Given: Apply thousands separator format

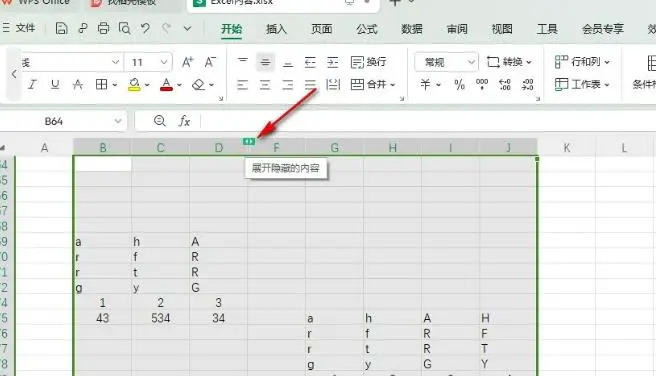Looking at the screenshot, I should 482,85.
